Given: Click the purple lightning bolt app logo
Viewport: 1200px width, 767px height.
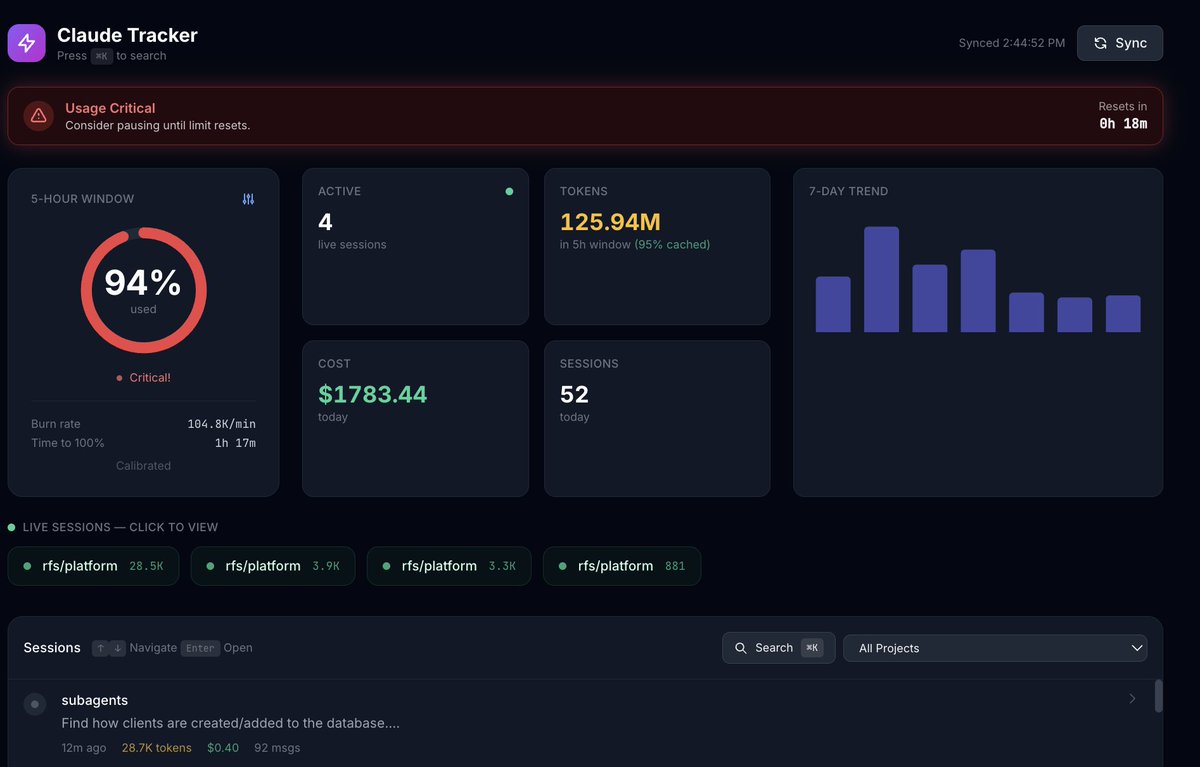Looking at the screenshot, I should (27, 43).
